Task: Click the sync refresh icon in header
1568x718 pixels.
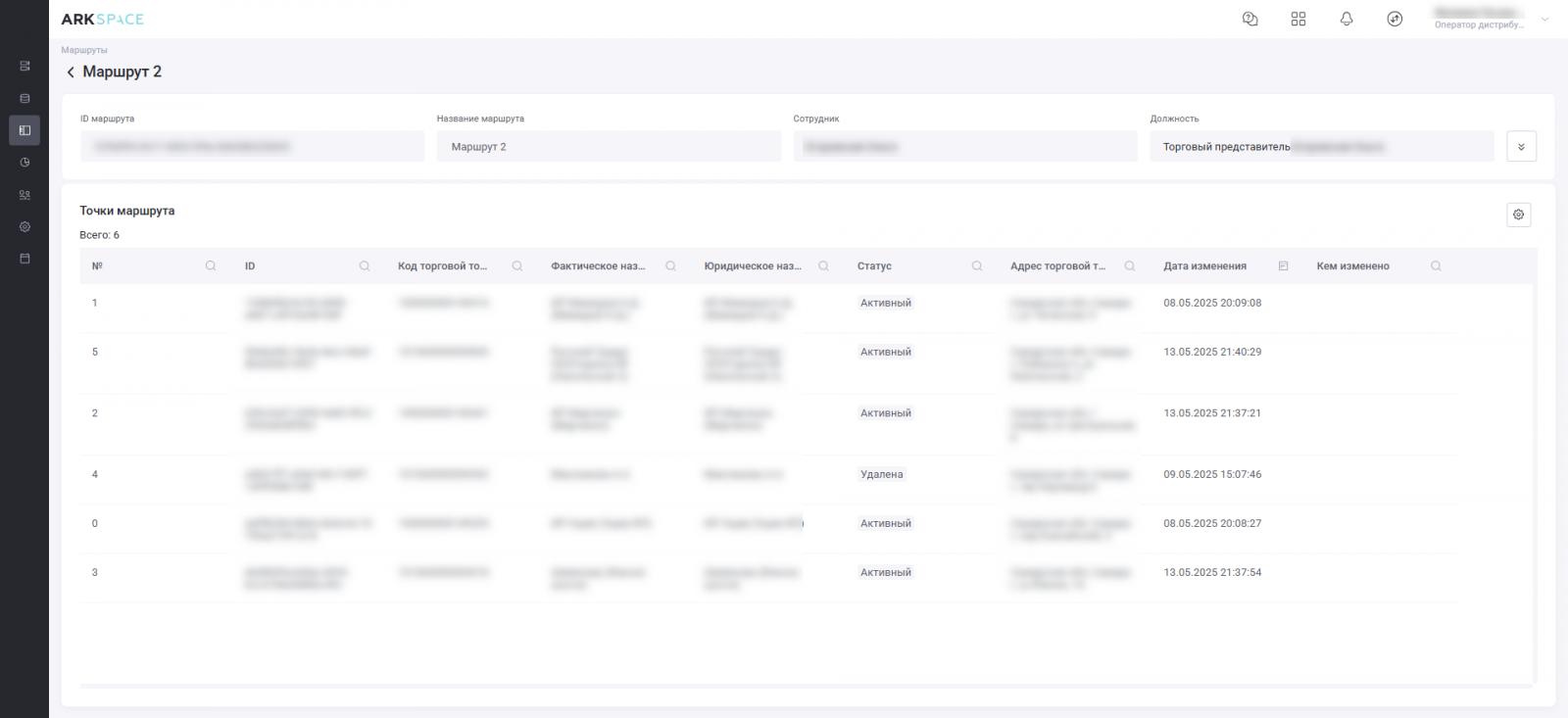Action: pos(1395,19)
